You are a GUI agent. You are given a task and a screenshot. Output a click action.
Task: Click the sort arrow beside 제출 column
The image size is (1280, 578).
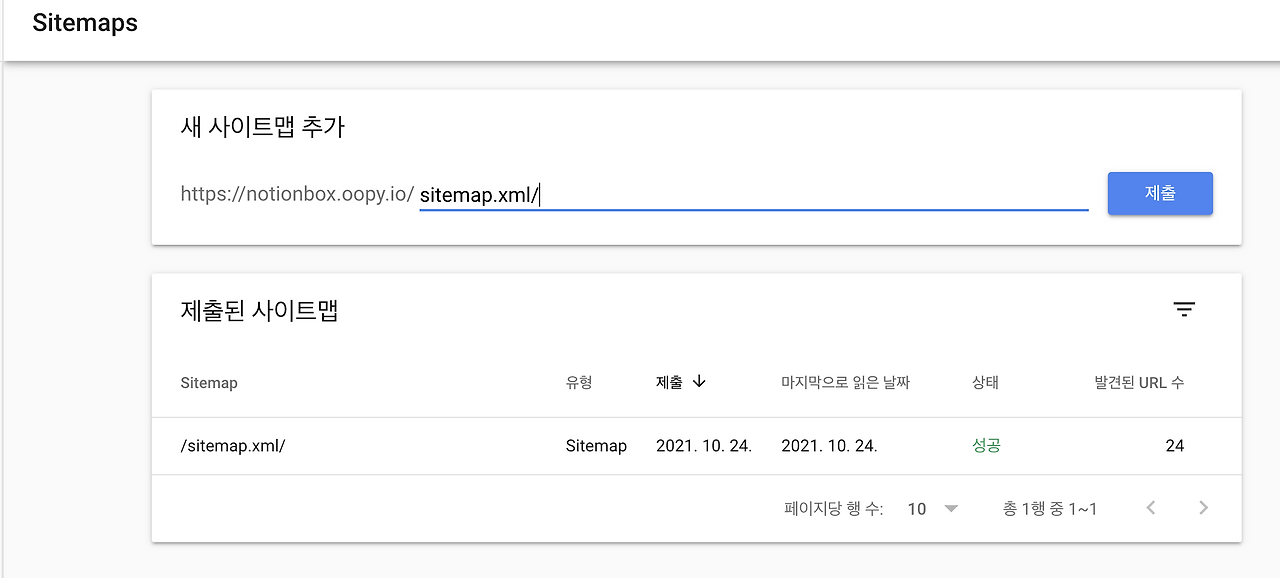[699, 382]
